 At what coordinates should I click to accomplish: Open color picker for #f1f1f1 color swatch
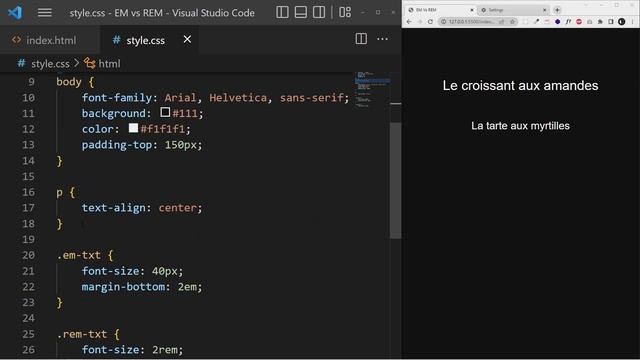click(133, 128)
